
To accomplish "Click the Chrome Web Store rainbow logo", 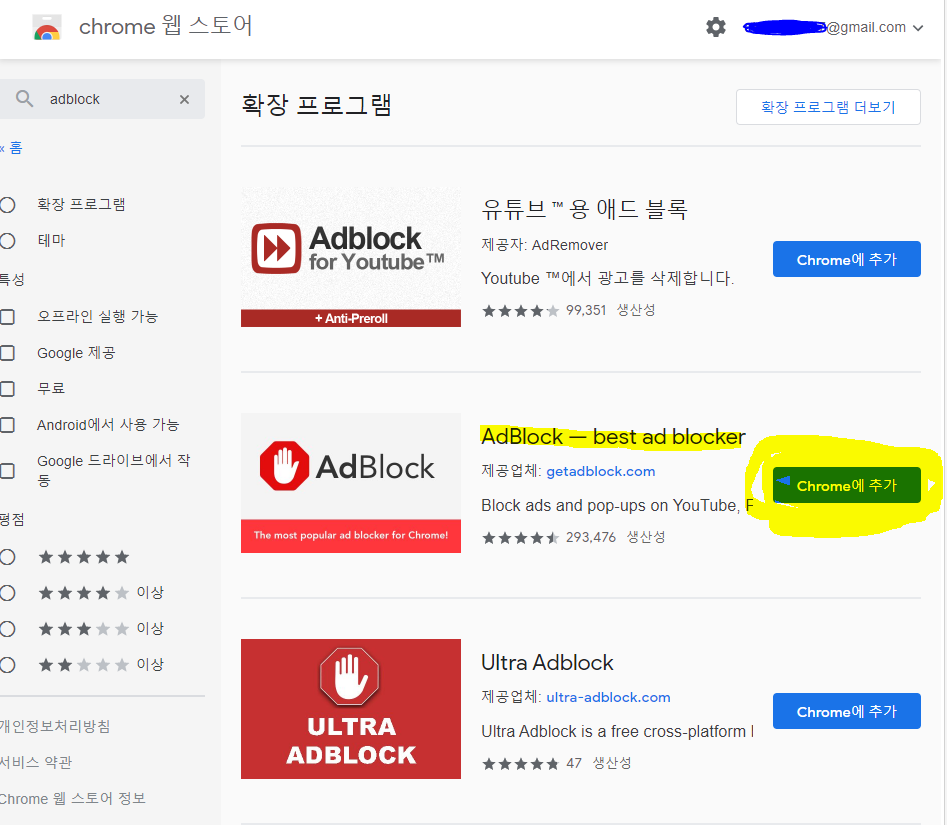I will coord(47,27).
